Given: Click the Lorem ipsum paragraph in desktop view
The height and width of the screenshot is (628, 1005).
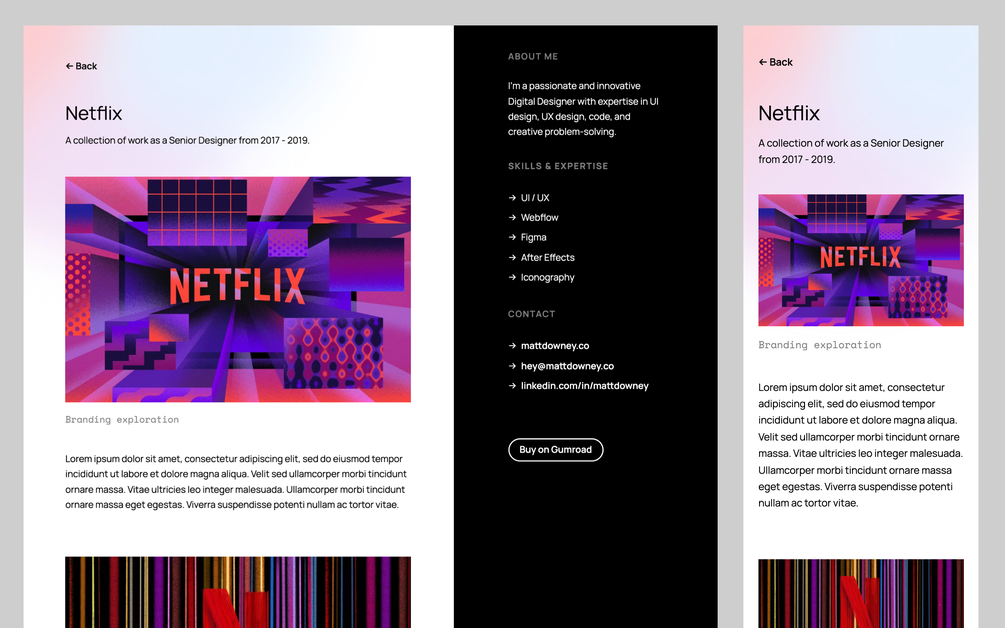Looking at the screenshot, I should [x=236, y=482].
